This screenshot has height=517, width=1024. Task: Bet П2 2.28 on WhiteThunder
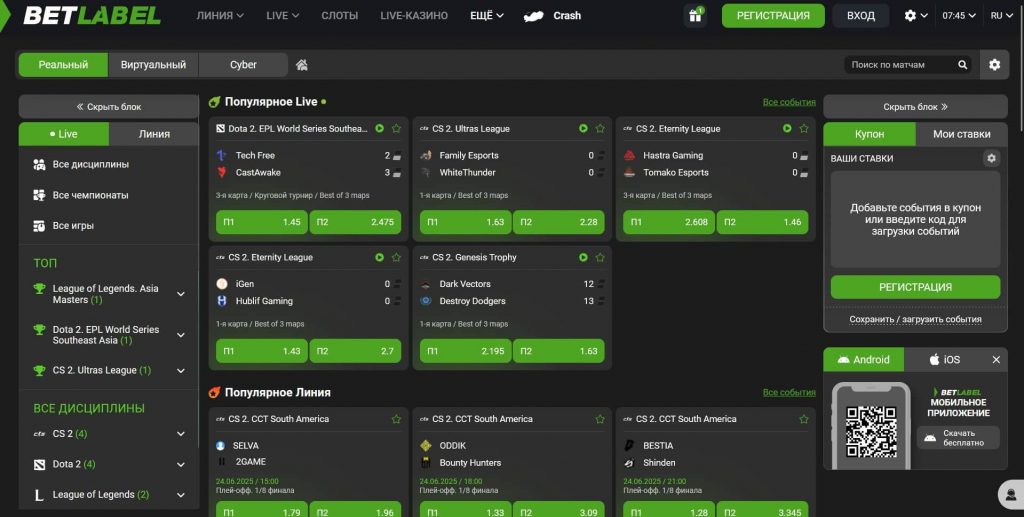558,222
